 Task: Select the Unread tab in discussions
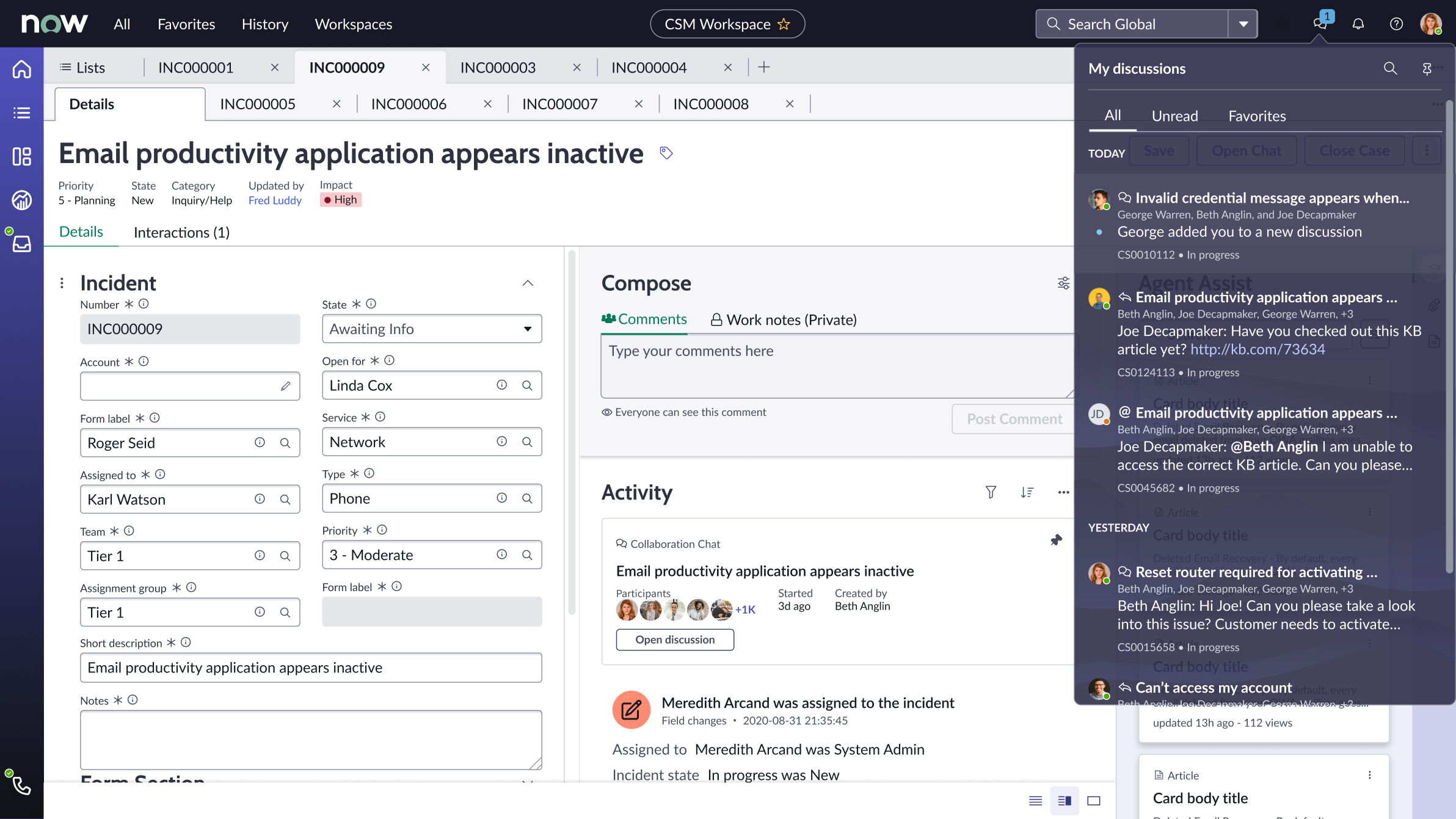(x=1174, y=116)
